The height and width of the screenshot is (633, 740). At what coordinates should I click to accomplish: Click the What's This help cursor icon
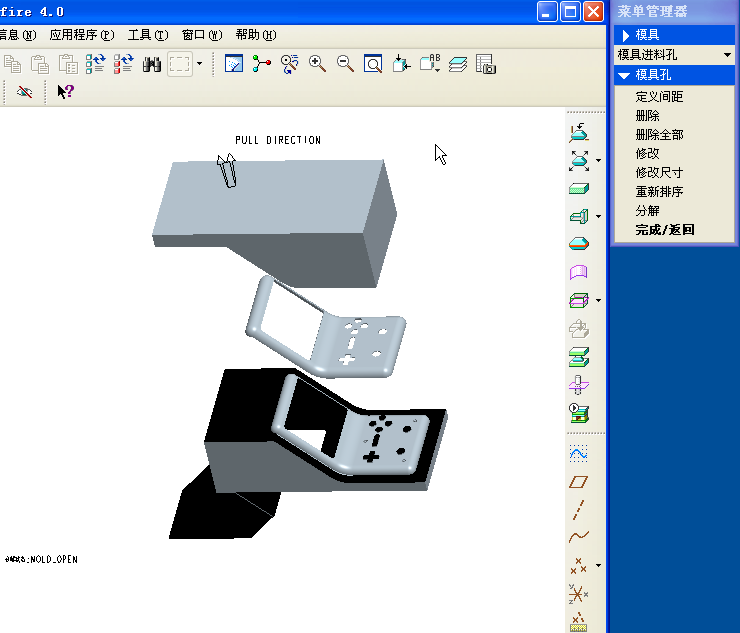[65, 92]
